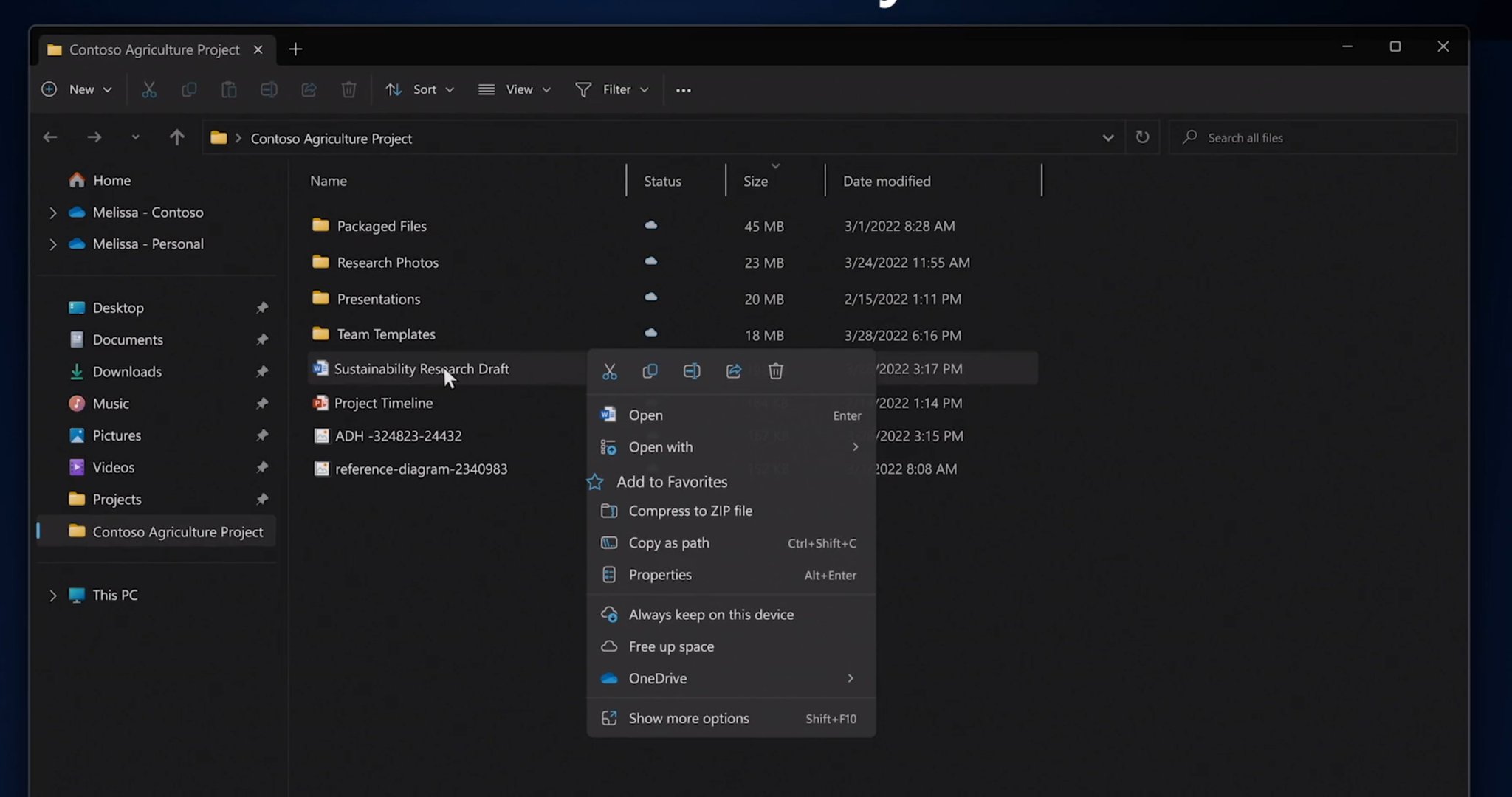Expand the This PC tree node

pos(53,596)
